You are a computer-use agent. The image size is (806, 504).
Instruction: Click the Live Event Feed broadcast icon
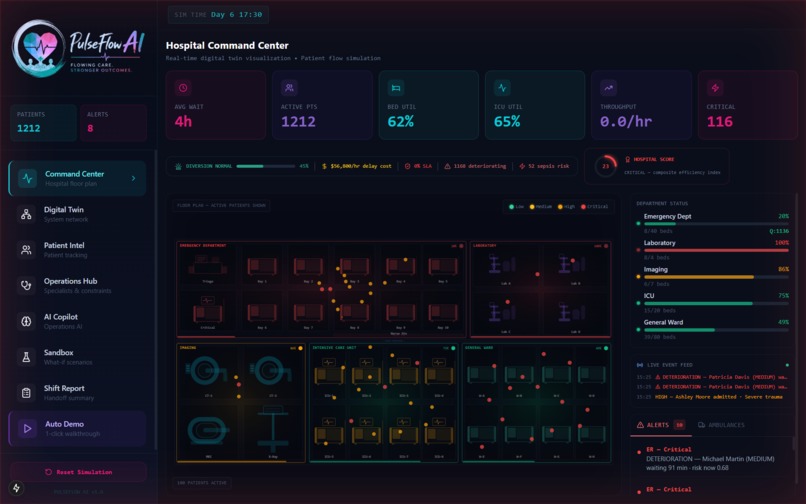coord(640,365)
